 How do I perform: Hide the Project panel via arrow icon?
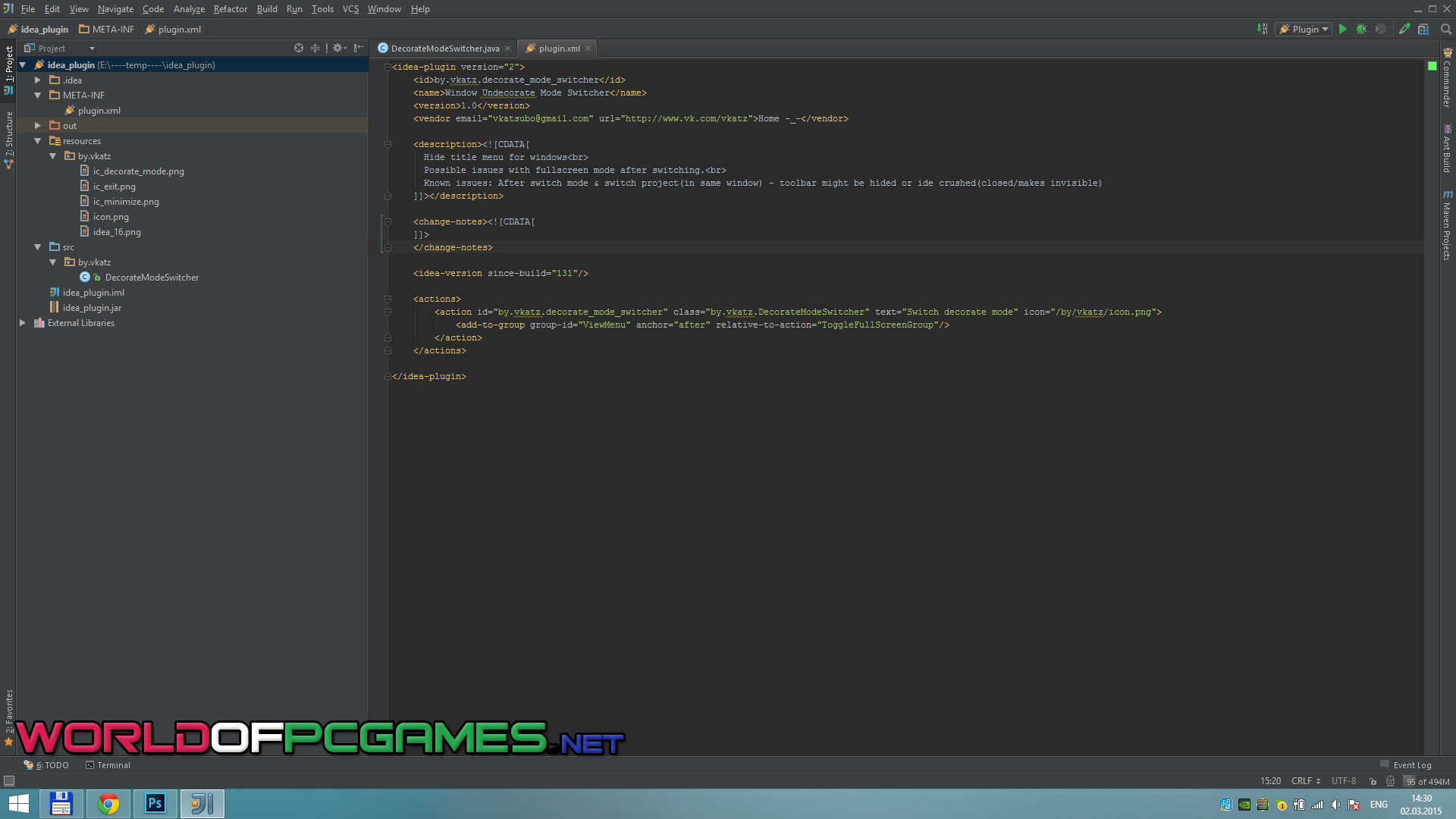coord(359,48)
